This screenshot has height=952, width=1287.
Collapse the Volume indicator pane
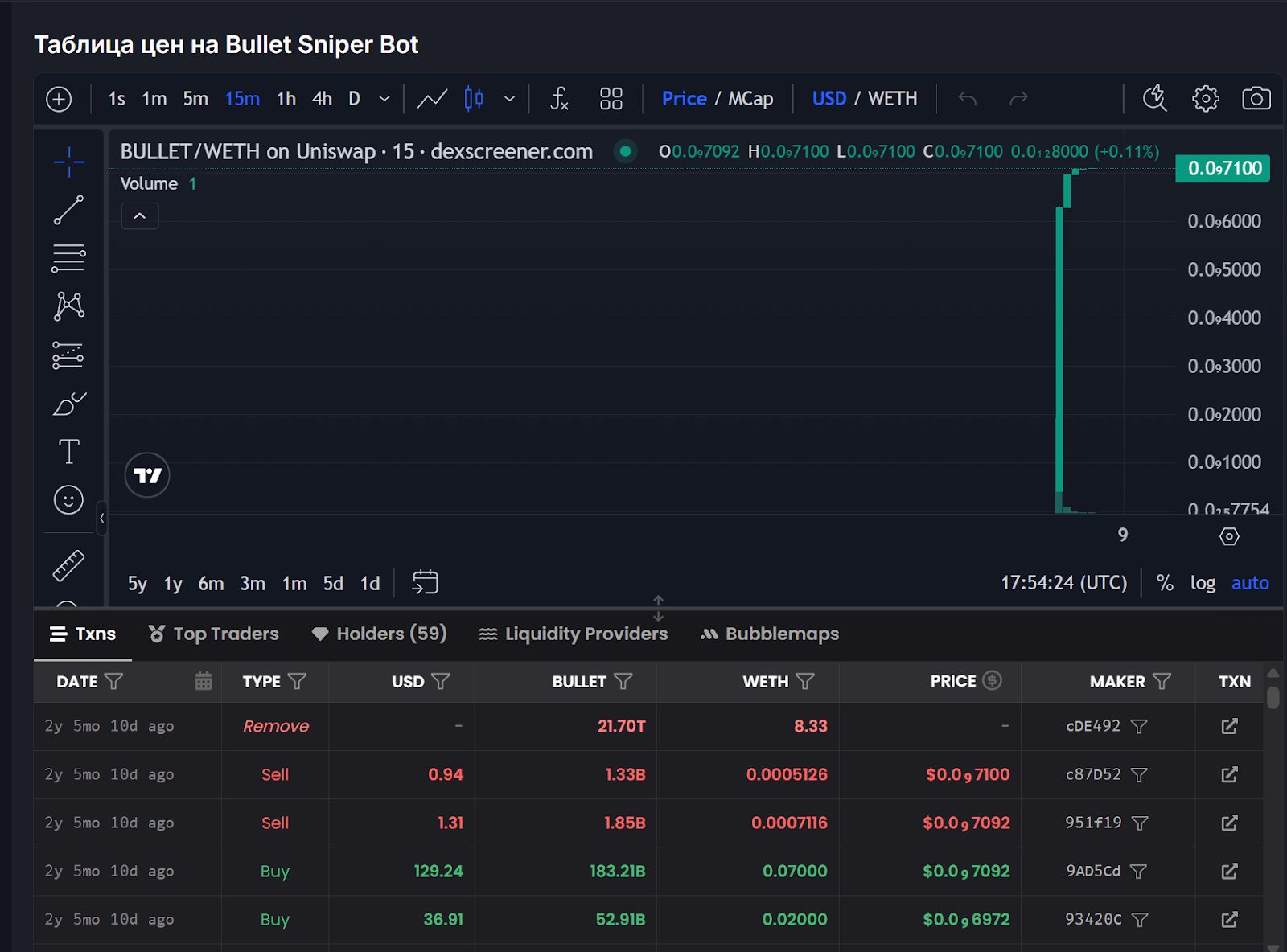point(139,216)
